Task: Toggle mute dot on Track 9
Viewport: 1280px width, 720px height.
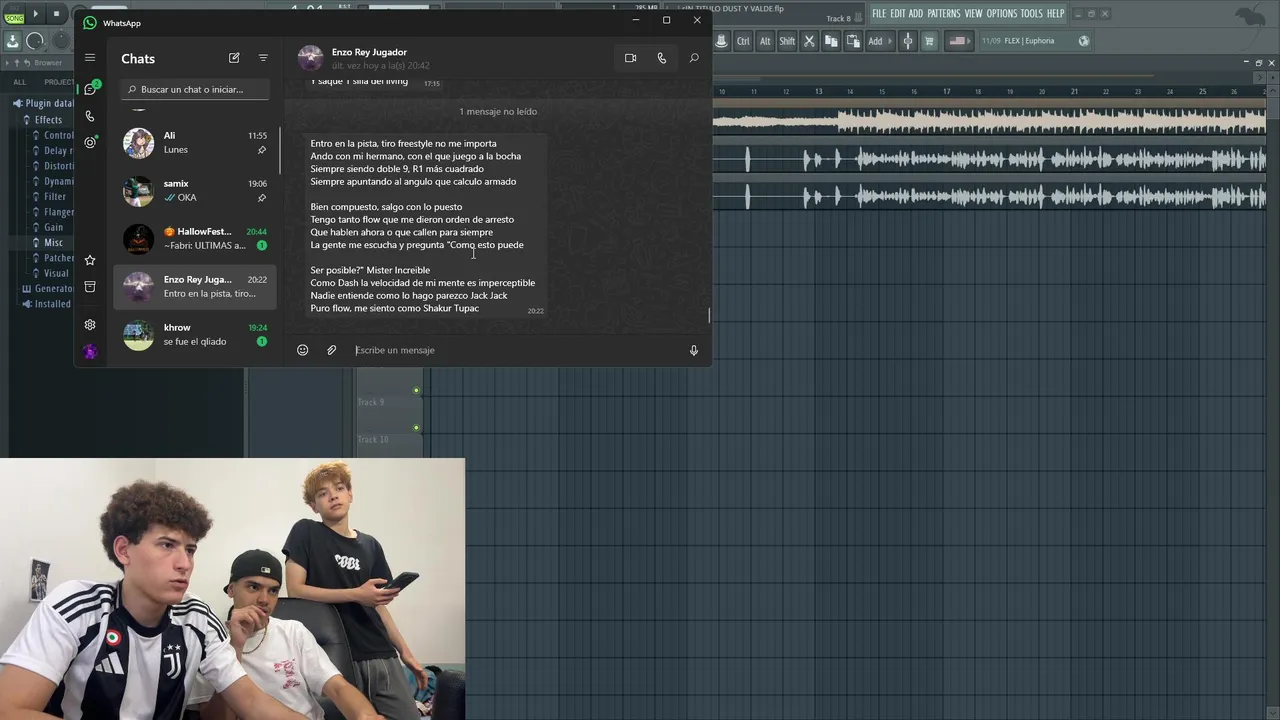Action: pos(416,390)
